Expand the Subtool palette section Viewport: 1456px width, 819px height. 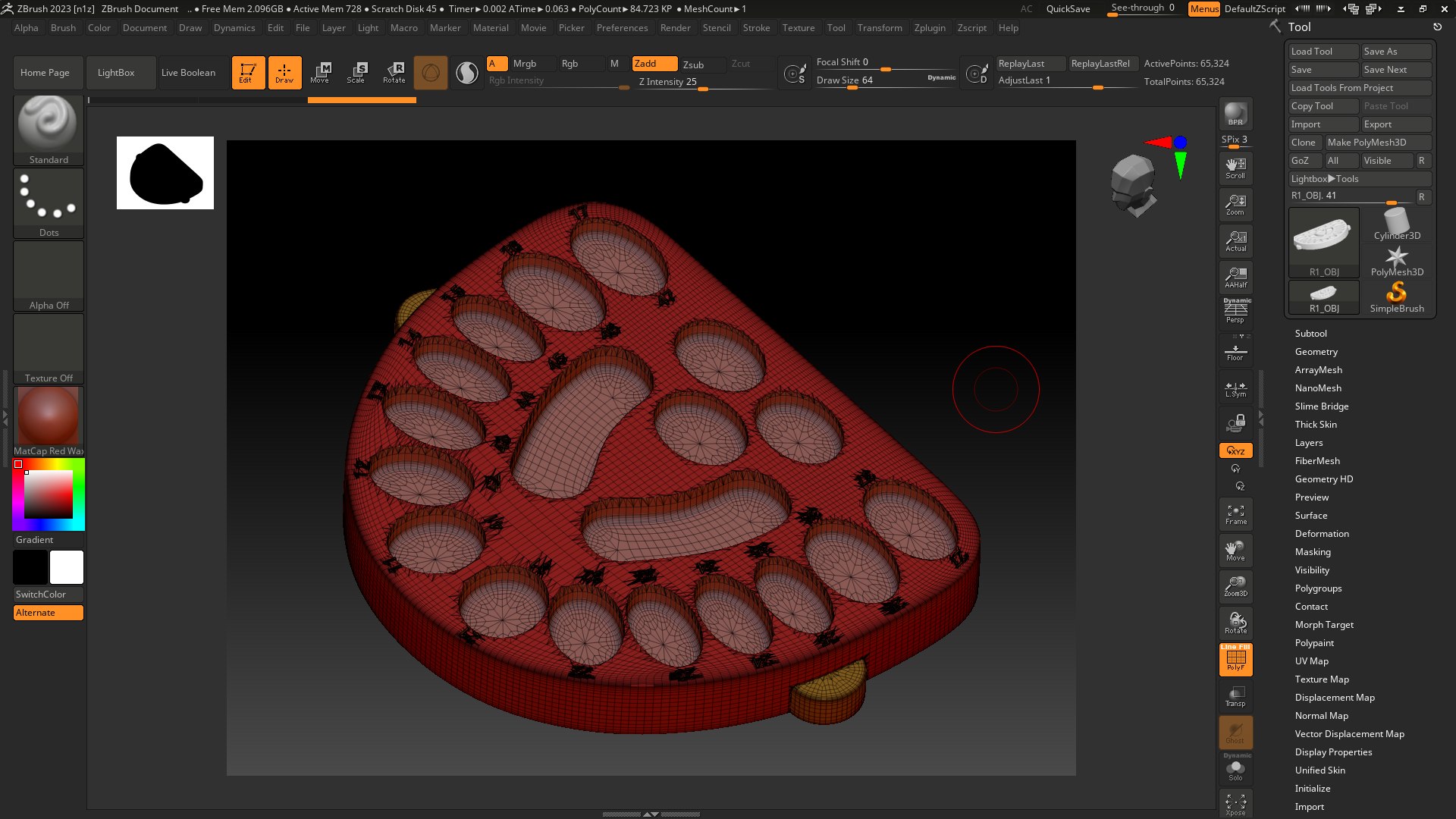1310,334
